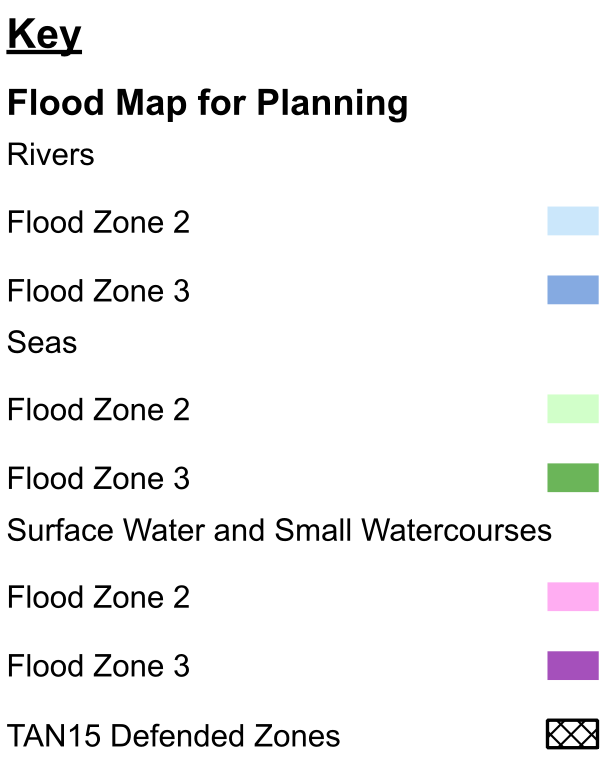Select Flood Zone 2 text under Seas
The image size is (615, 782).
tap(98, 409)
